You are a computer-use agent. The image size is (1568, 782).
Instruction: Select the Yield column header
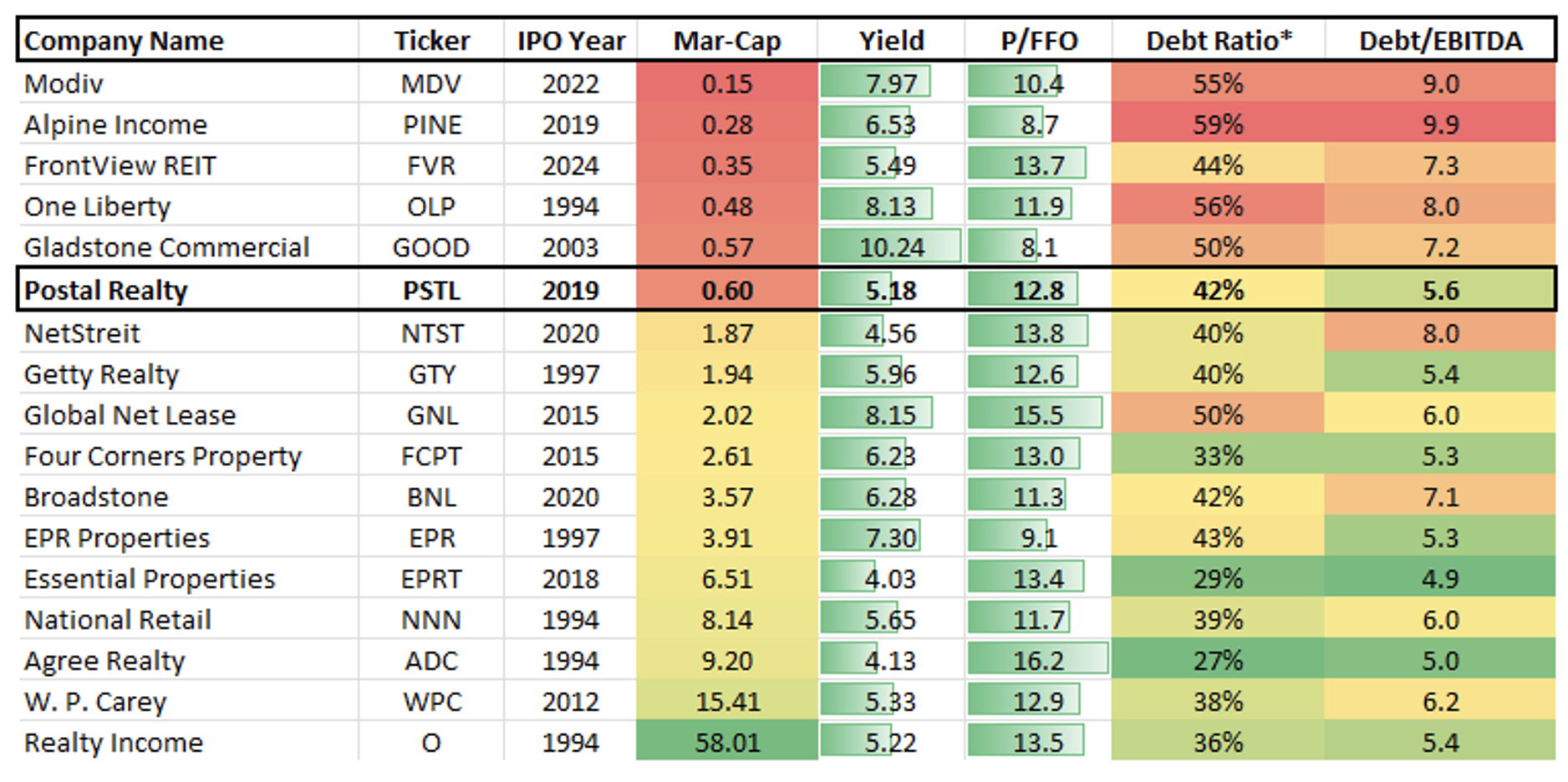(891, 41)
